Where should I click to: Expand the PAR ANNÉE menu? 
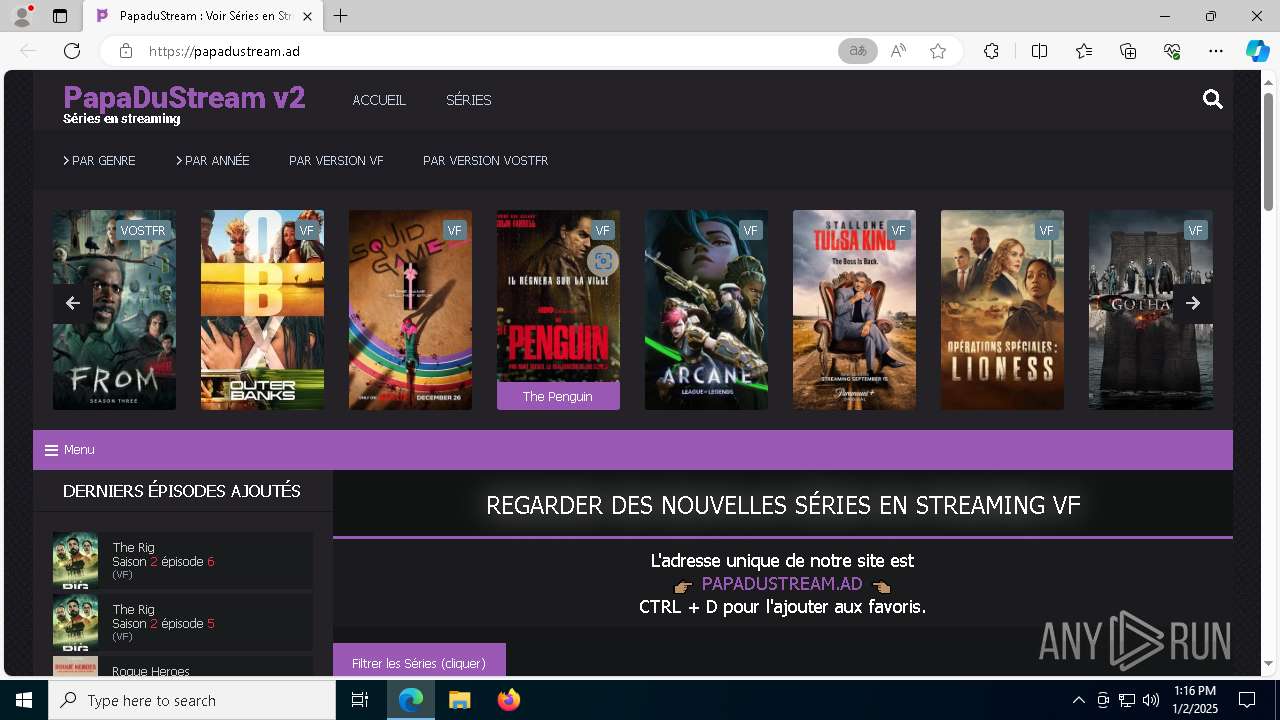pyautogui.click(x=213, y=160)
